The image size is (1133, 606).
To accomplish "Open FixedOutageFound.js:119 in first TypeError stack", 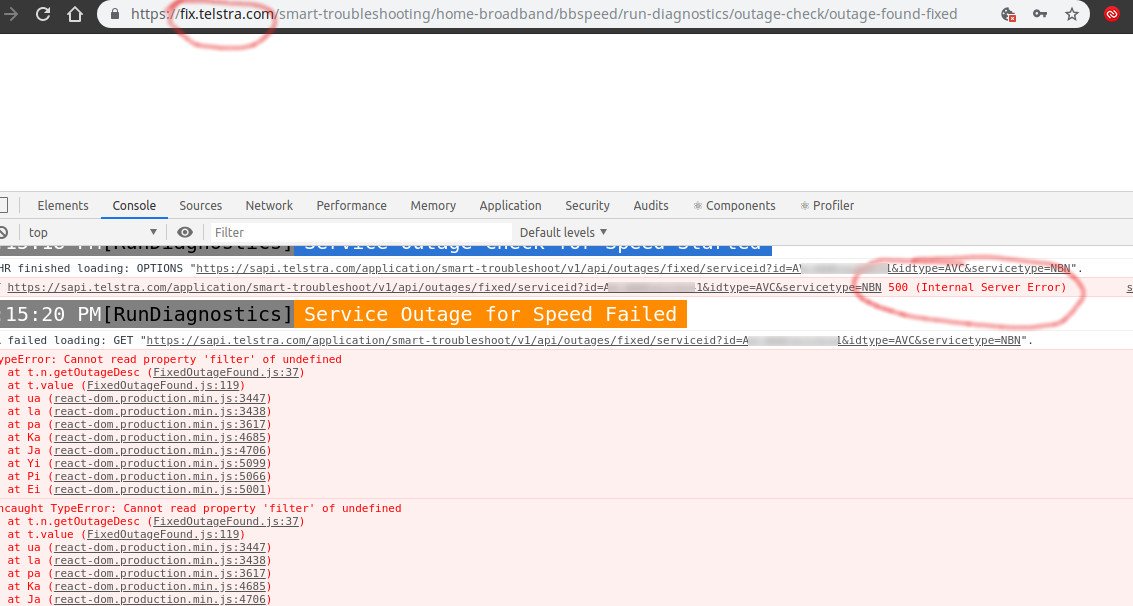I will click(x=163, y=385).
